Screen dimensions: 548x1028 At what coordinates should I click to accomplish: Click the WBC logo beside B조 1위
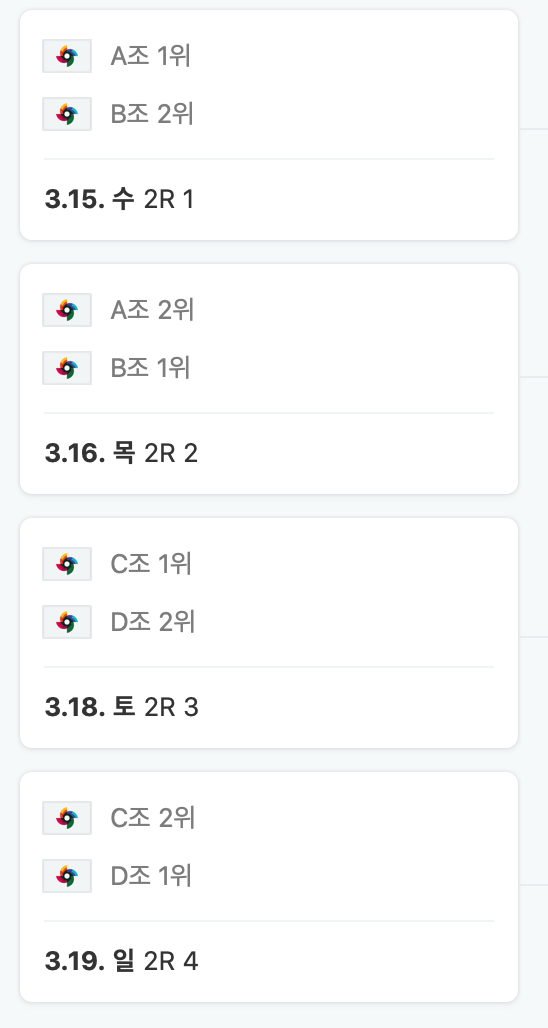tap(67, 368)
